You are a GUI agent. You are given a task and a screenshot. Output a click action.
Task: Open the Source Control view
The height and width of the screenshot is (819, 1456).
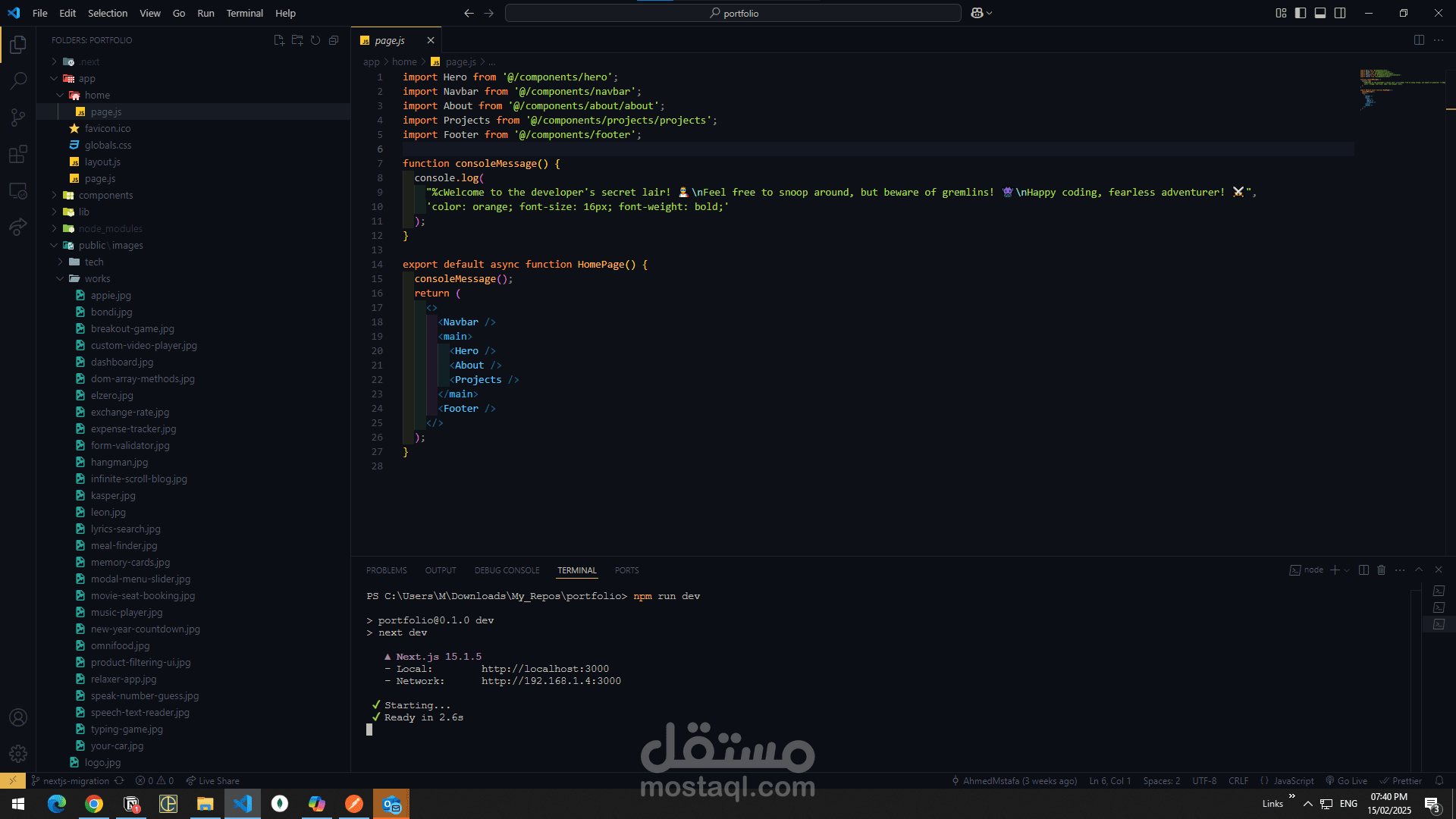tap(18, 118)
